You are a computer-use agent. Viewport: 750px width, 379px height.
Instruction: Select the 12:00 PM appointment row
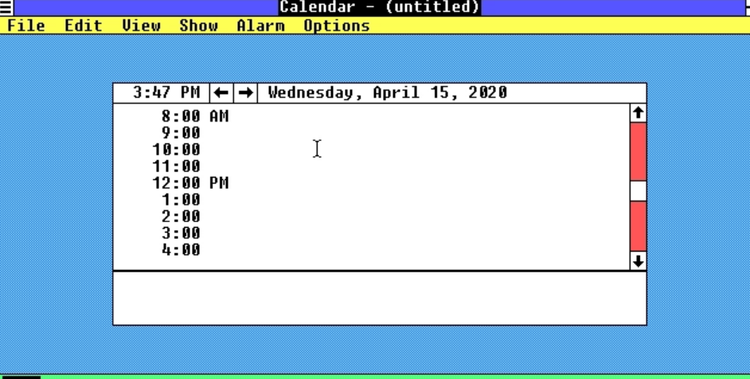tap(372, 183)
